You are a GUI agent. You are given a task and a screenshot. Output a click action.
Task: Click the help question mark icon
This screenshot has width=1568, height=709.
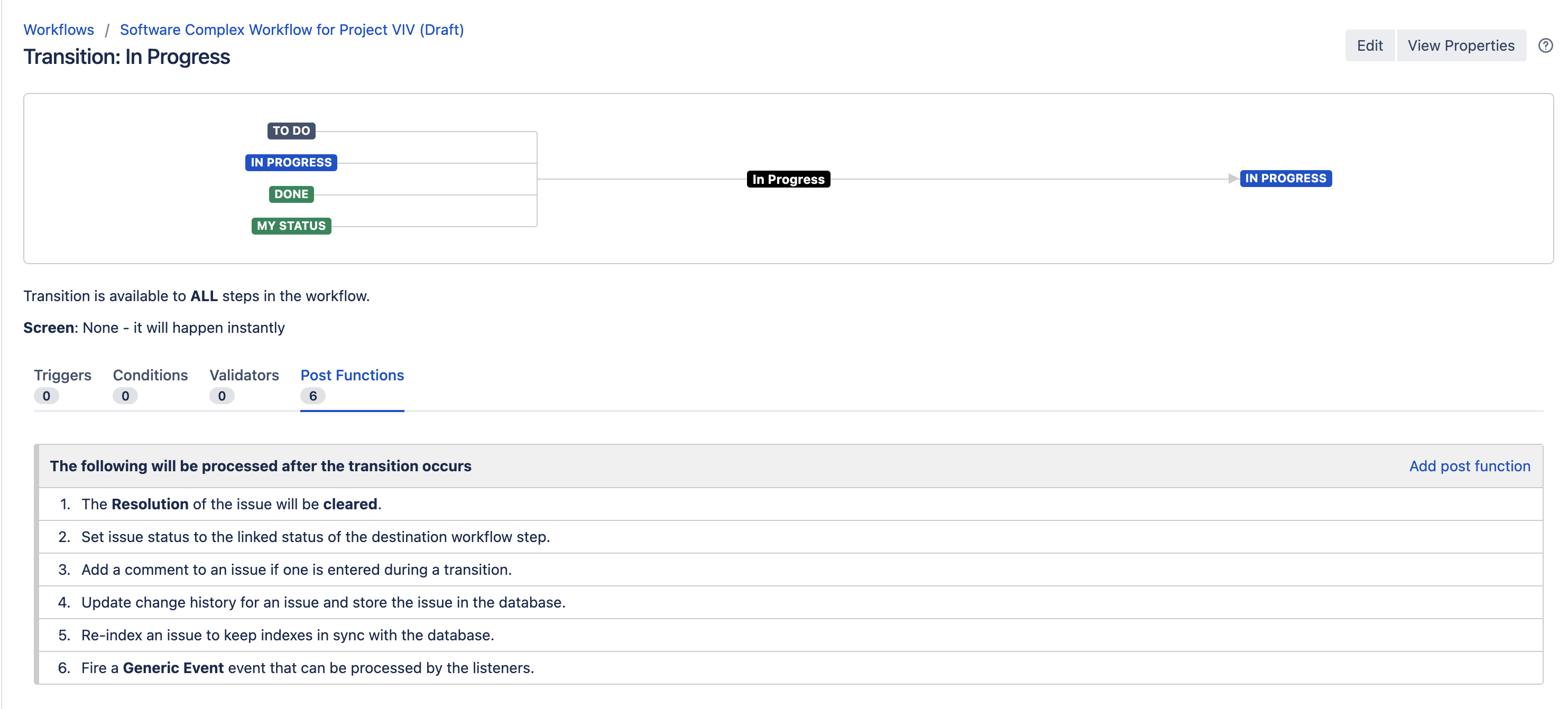pos(1545,45)
